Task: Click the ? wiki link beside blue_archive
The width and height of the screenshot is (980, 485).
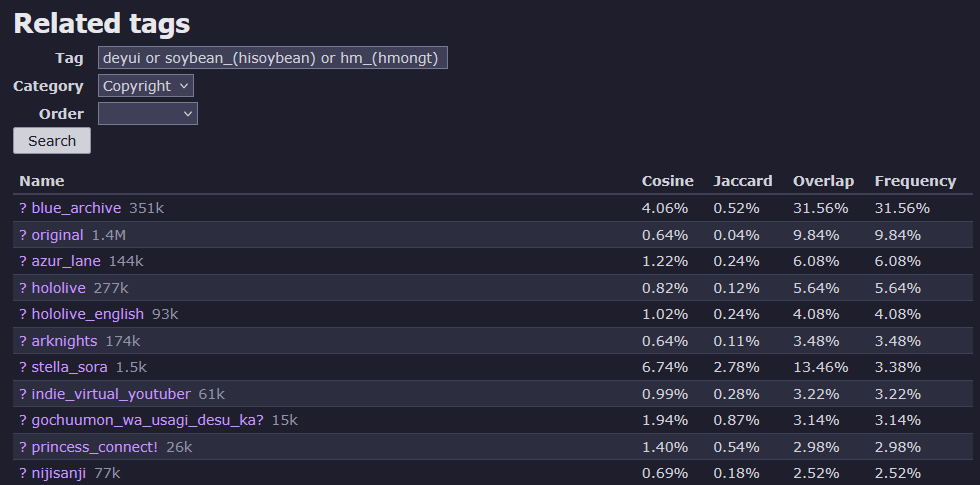Action: click(23, 208)
